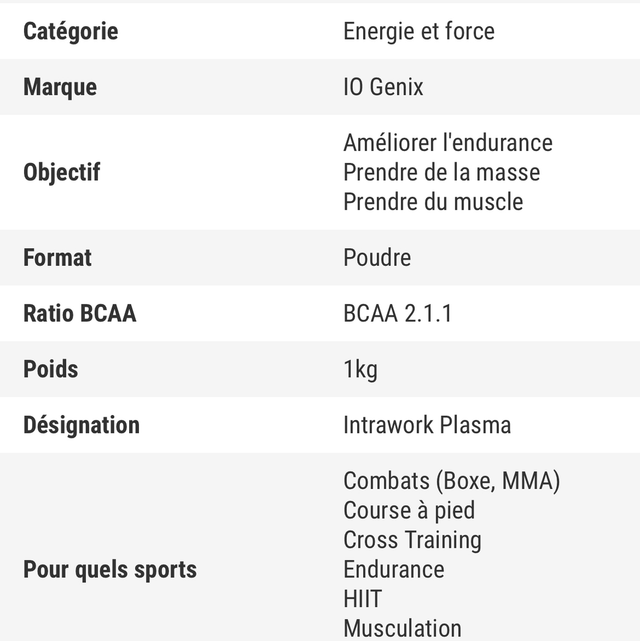Viewport: 640px width, 641px height.
Task: Select "Prendre de la masse" objective
Action: point(441,172)
